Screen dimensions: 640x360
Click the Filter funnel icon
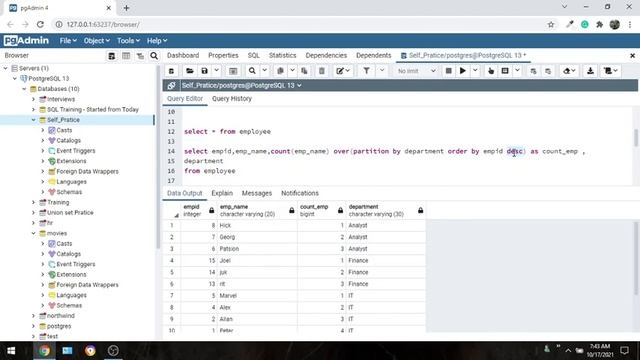point(367,71)
